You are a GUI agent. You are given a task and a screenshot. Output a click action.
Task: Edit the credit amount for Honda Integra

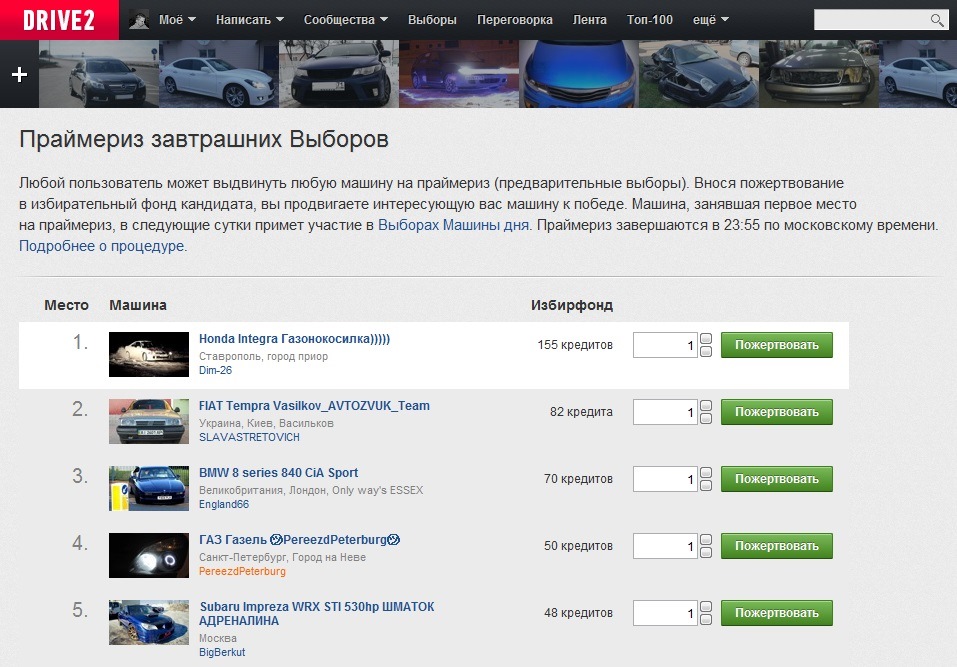pyautogui.click(x=665, y=345)
